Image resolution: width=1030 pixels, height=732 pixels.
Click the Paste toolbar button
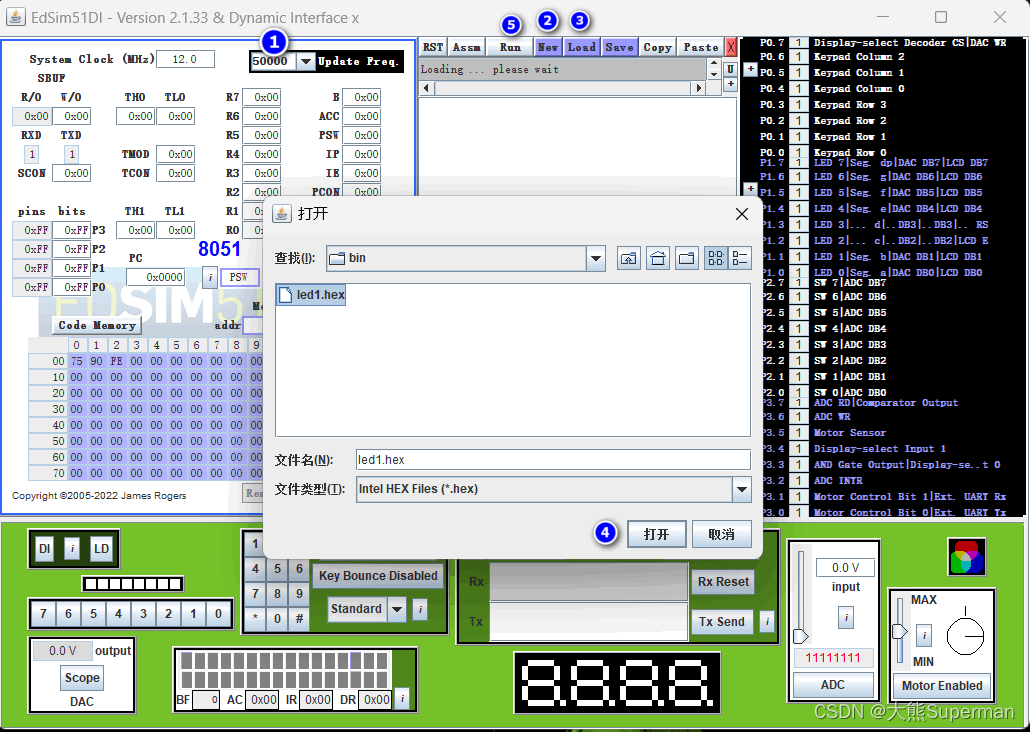[x=701, y=47]
